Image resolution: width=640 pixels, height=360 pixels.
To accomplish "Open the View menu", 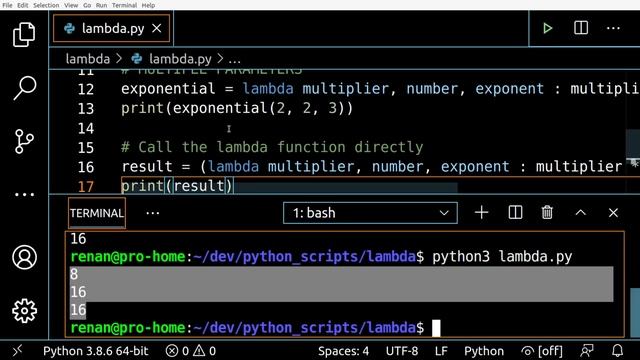I will [71, 5].
